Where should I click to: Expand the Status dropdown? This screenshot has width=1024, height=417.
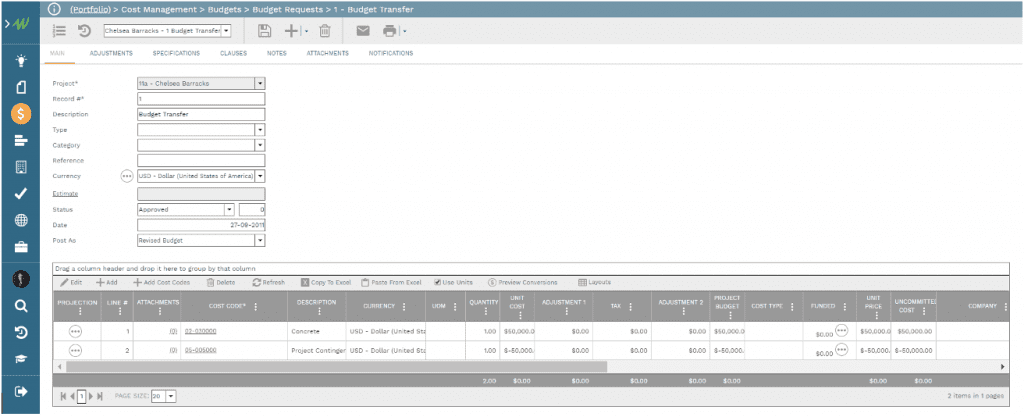[x=229, y=210]
